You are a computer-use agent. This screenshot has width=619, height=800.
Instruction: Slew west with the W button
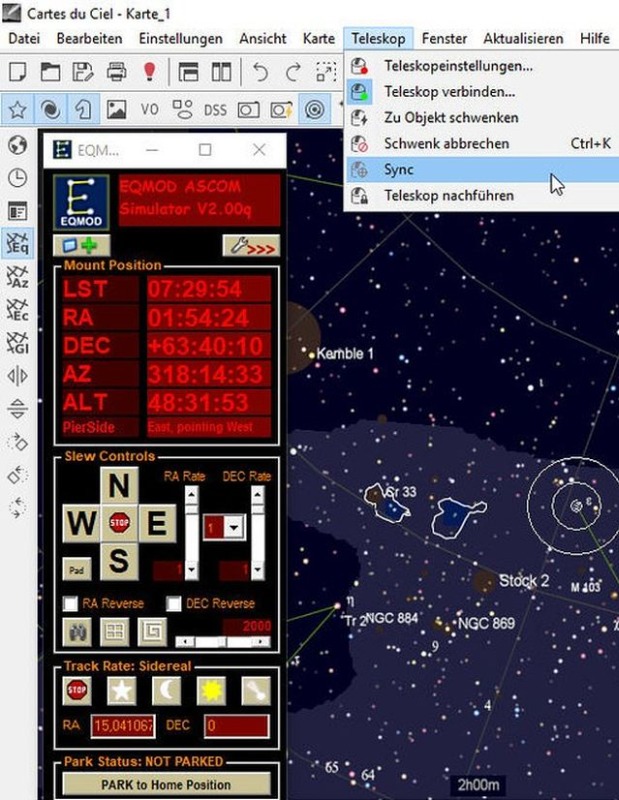click(x=82, y=523)
